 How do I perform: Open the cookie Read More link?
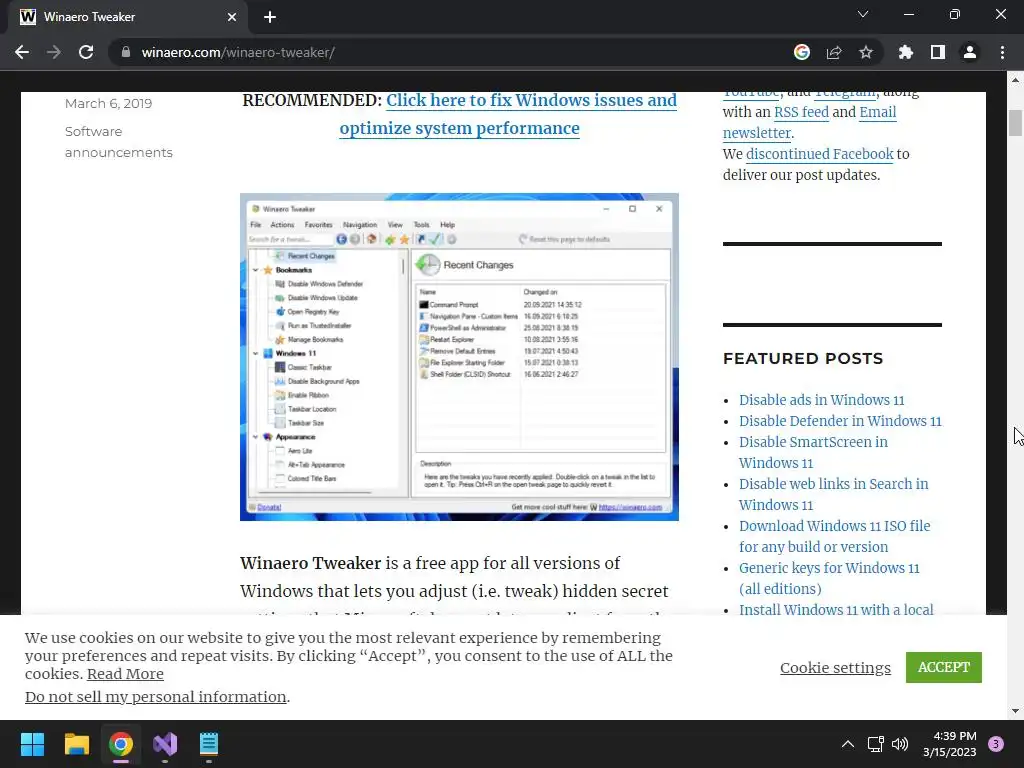125,674
